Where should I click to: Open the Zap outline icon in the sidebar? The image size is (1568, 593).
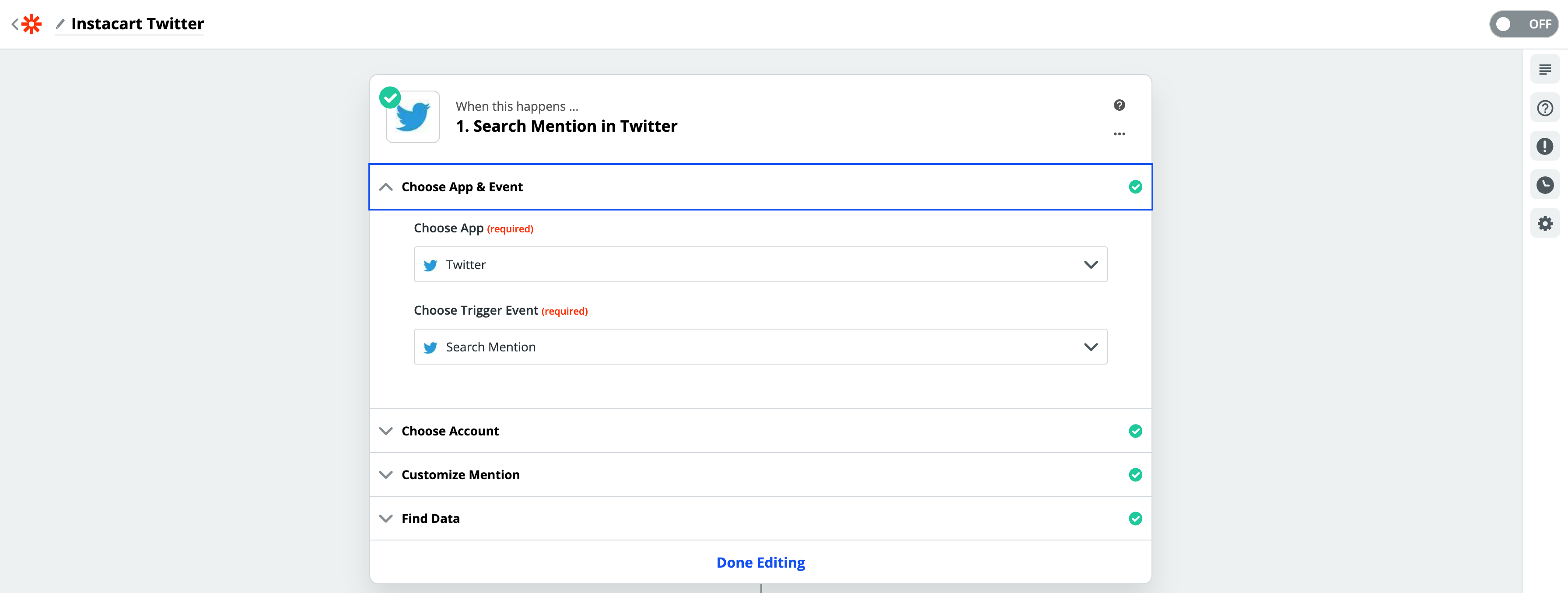(x=1545, y=70)
